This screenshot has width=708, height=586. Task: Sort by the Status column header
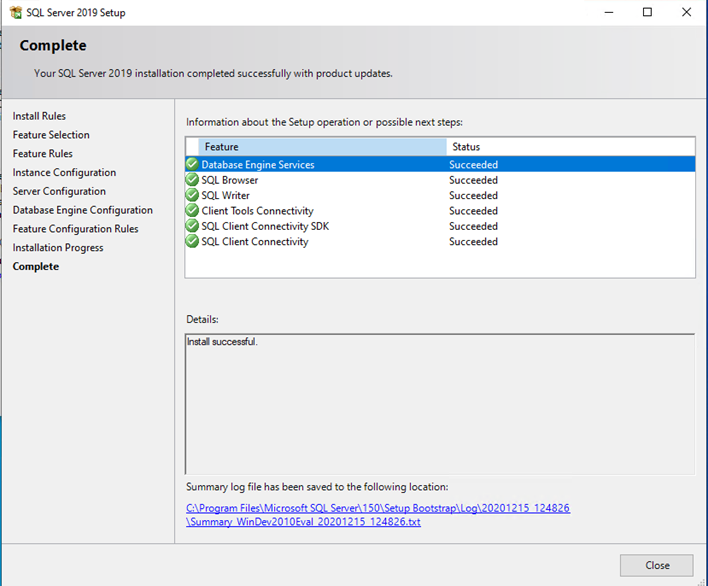pyautogui.click(x=571, y=147)
